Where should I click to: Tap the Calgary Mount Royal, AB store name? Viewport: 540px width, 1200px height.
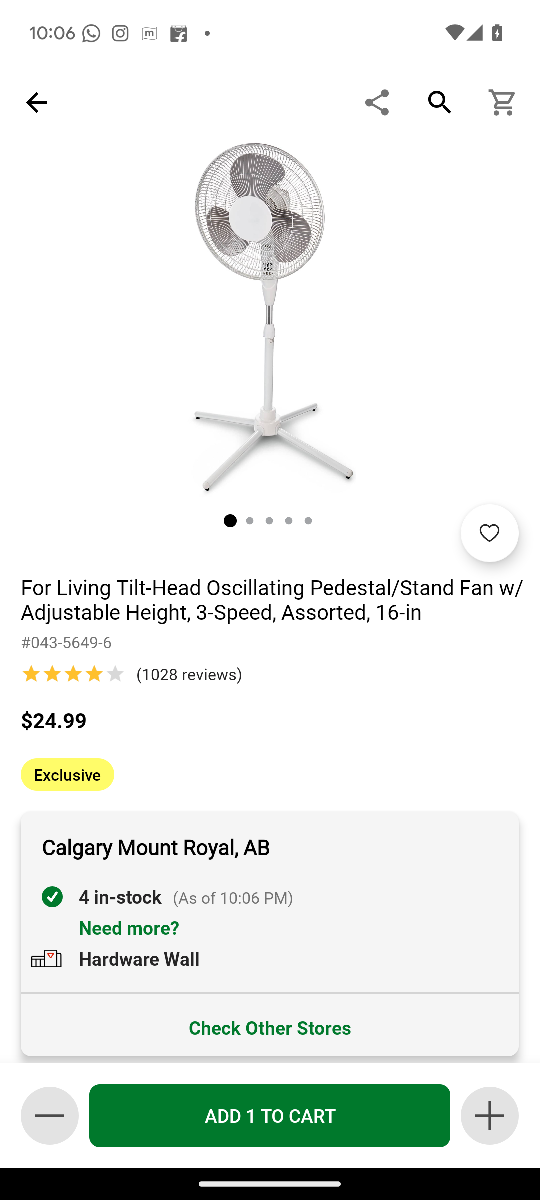(156, 848)
